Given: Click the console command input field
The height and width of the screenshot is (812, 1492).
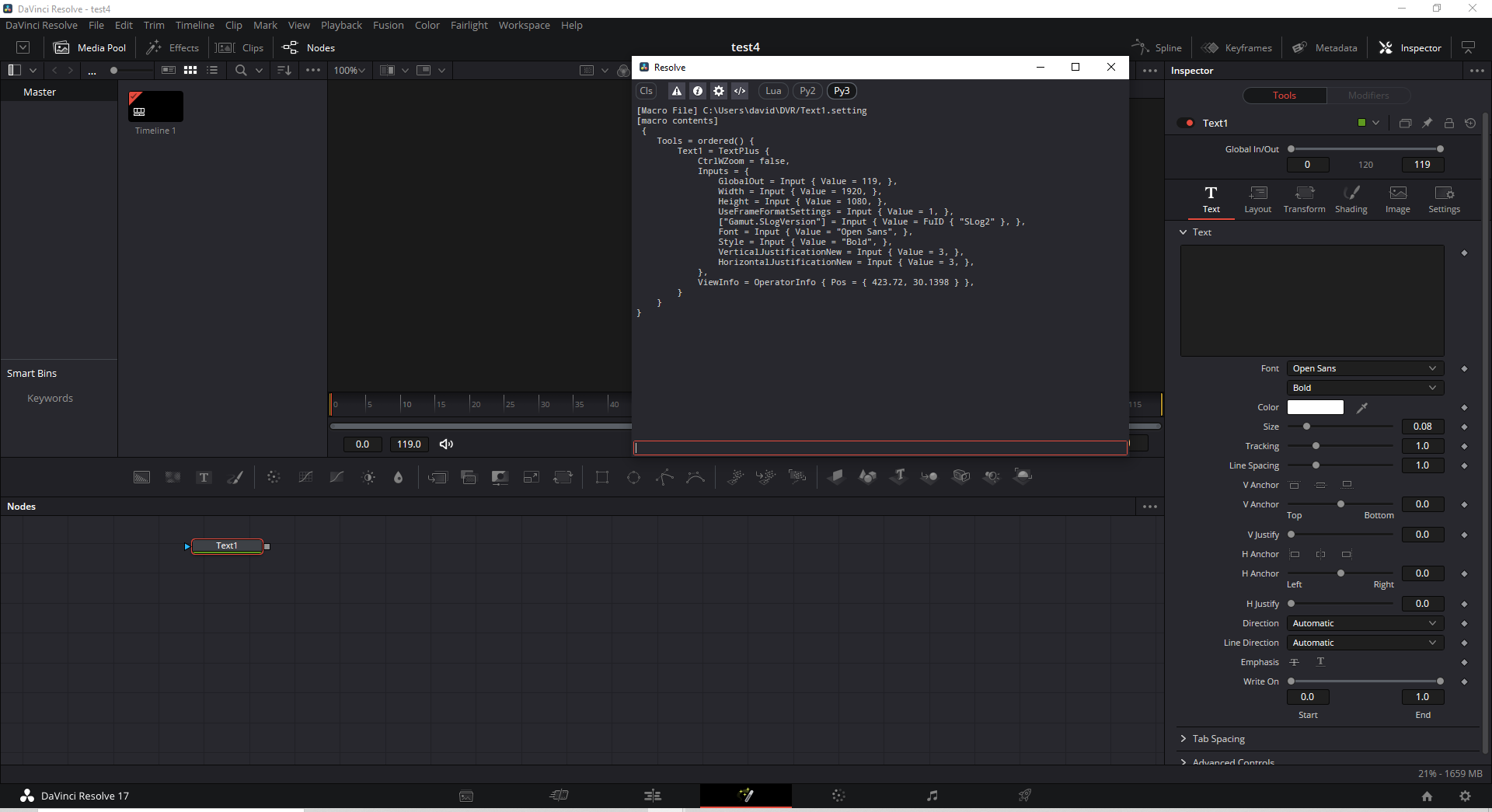Looking at the screenshot, I should coord(880,448).
